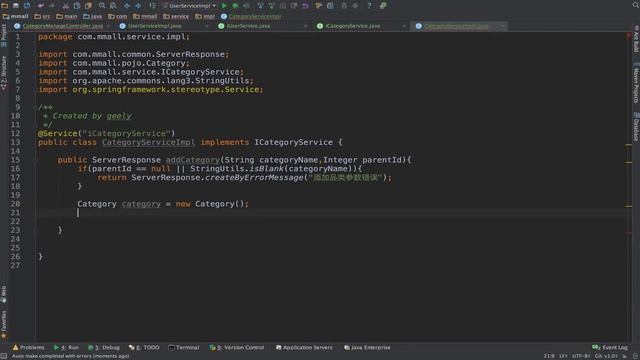Click the main breadcrumb folder
The width and height of the screenshot is (640, 360).
coord(67,16)
